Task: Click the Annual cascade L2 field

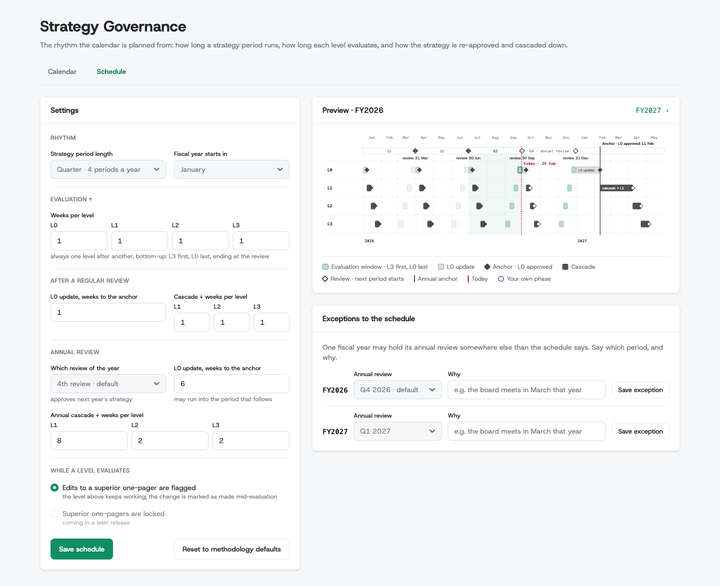Action: tap(170, 440)
